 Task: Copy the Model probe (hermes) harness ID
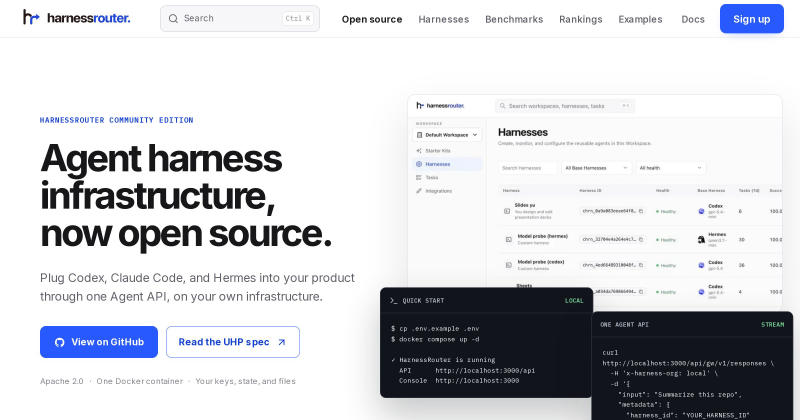coord(641,239)
